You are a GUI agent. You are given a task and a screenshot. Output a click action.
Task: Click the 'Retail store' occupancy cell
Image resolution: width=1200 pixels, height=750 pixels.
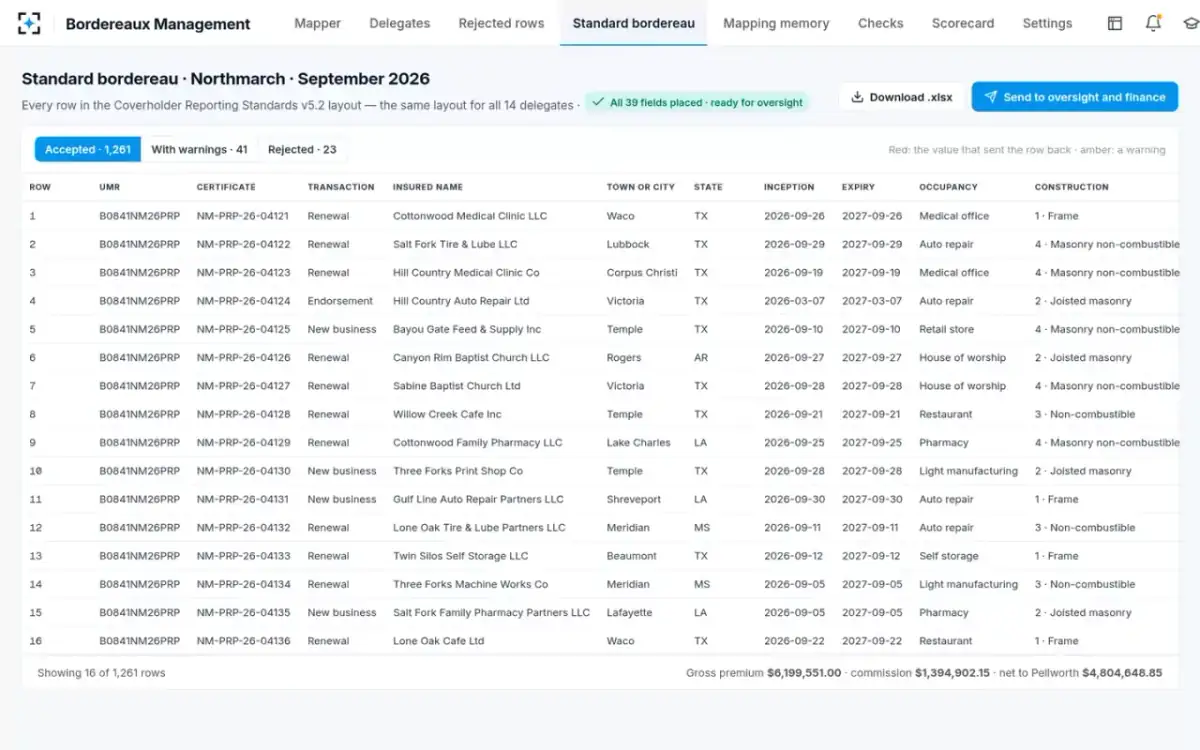coord(946,329)
